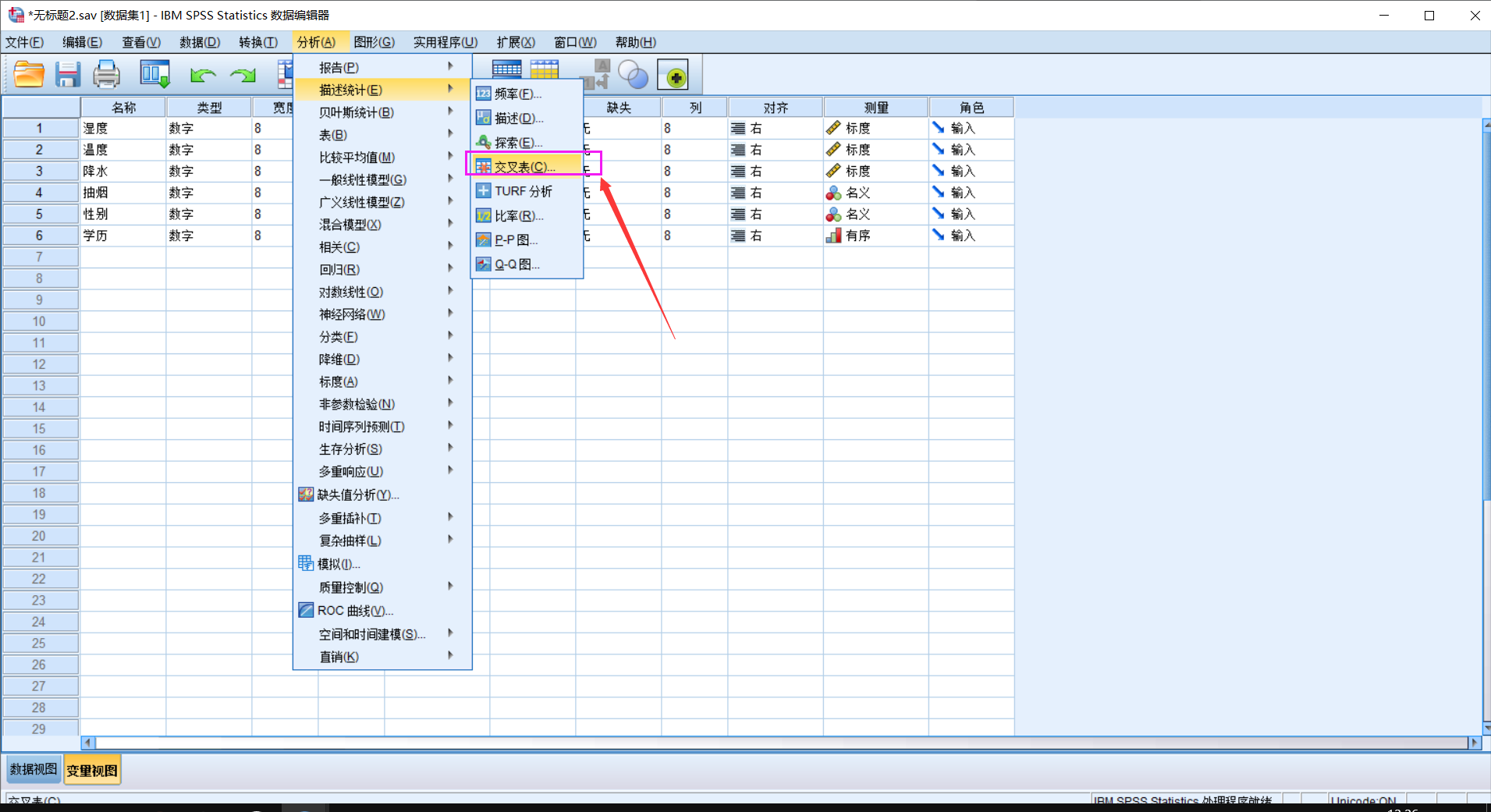Click the scale measure cell for 湿度 row
This screenshot has height=812, width=1491.
875,128
